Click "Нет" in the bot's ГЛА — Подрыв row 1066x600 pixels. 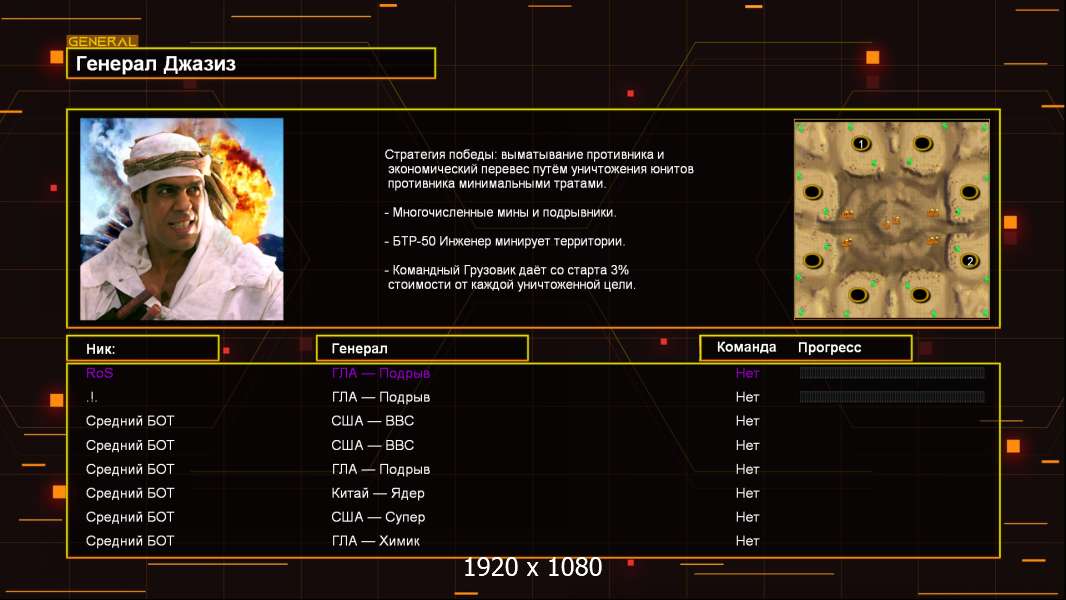tap(747, 469)
